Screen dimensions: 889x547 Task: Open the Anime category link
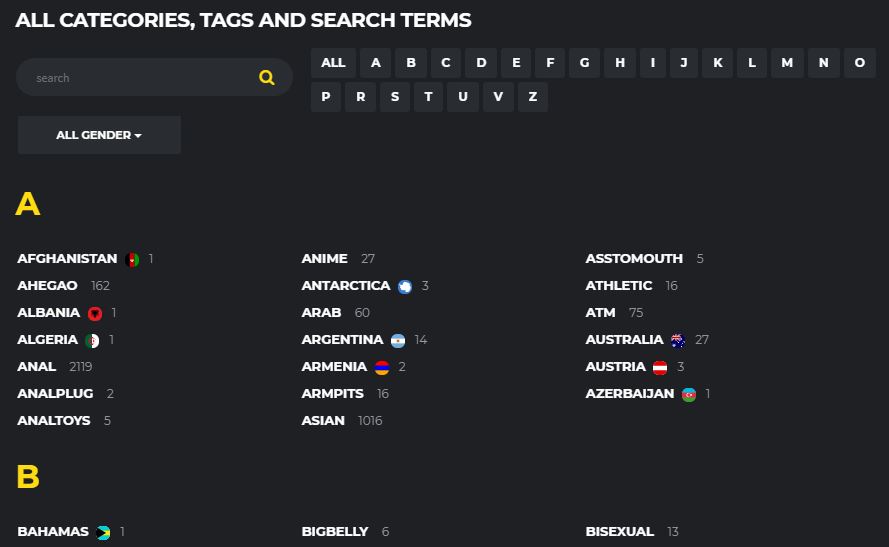tap(325, 259)
